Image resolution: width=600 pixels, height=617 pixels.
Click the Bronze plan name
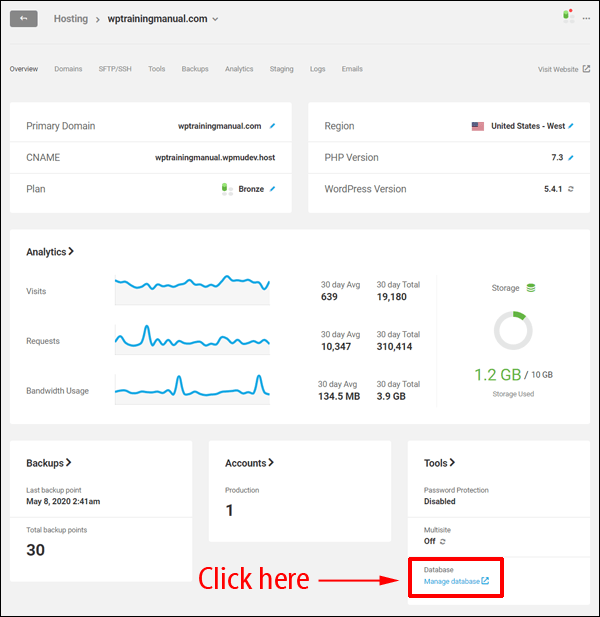pyautogui.click(x=251, y=189)
